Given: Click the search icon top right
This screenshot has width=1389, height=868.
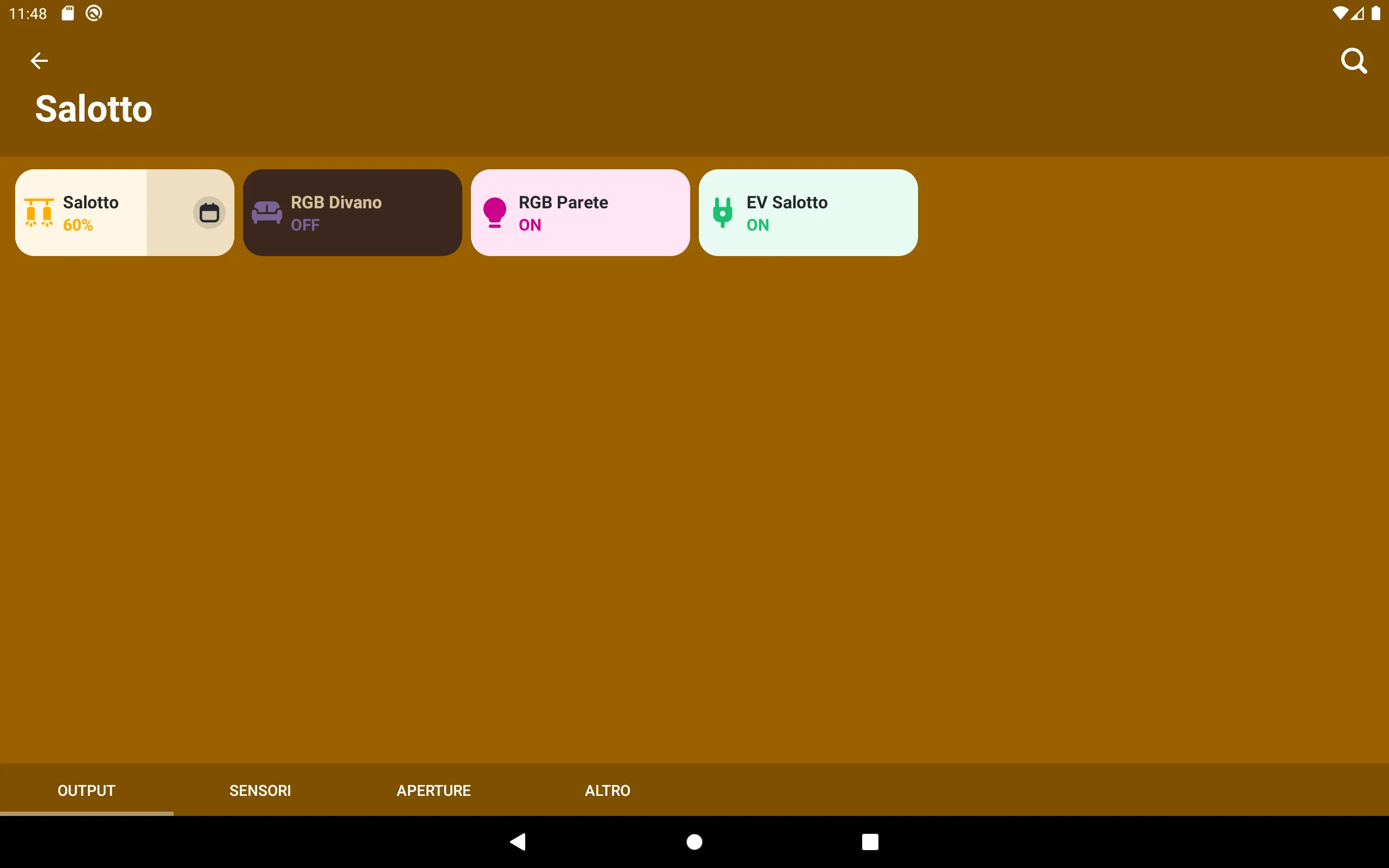Looking at the screenshot, I should point(1355,61).
